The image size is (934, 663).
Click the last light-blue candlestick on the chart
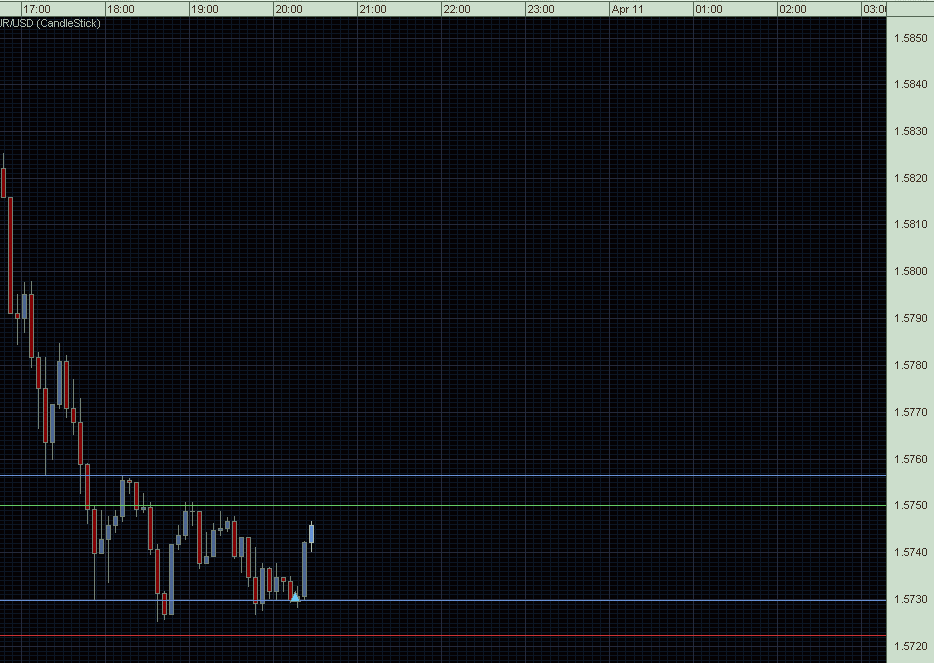(x=311, y=534)
